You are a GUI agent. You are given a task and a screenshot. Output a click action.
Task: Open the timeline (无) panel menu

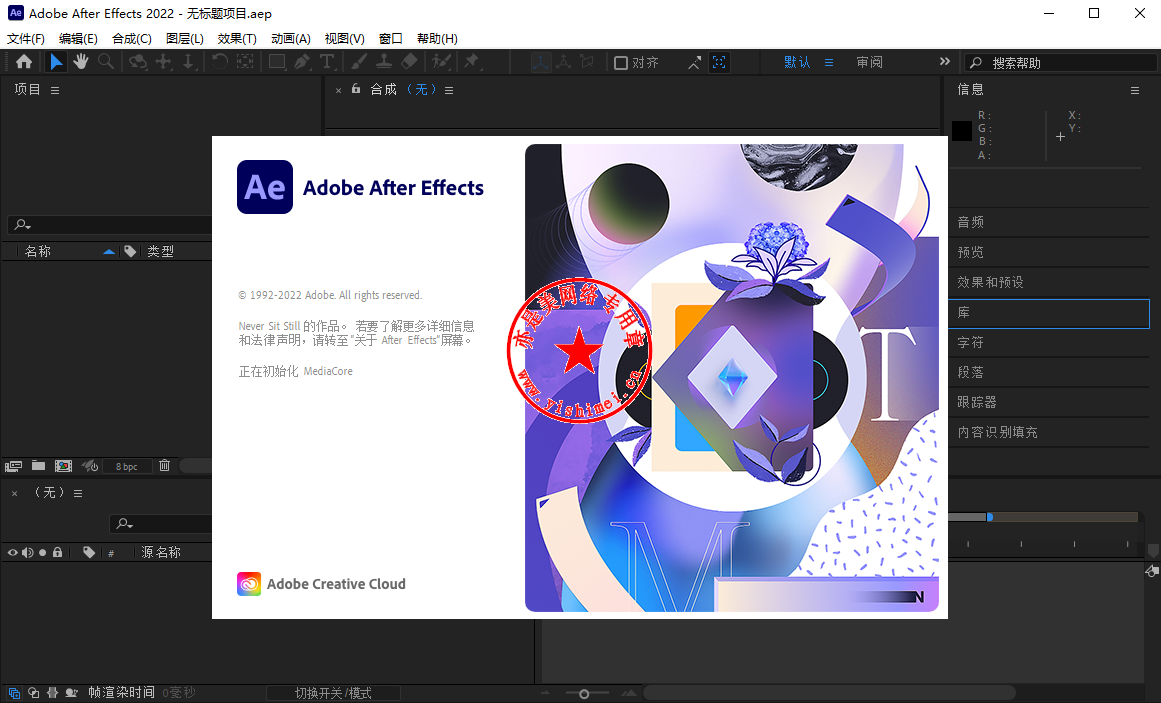[x=78, y=493]
